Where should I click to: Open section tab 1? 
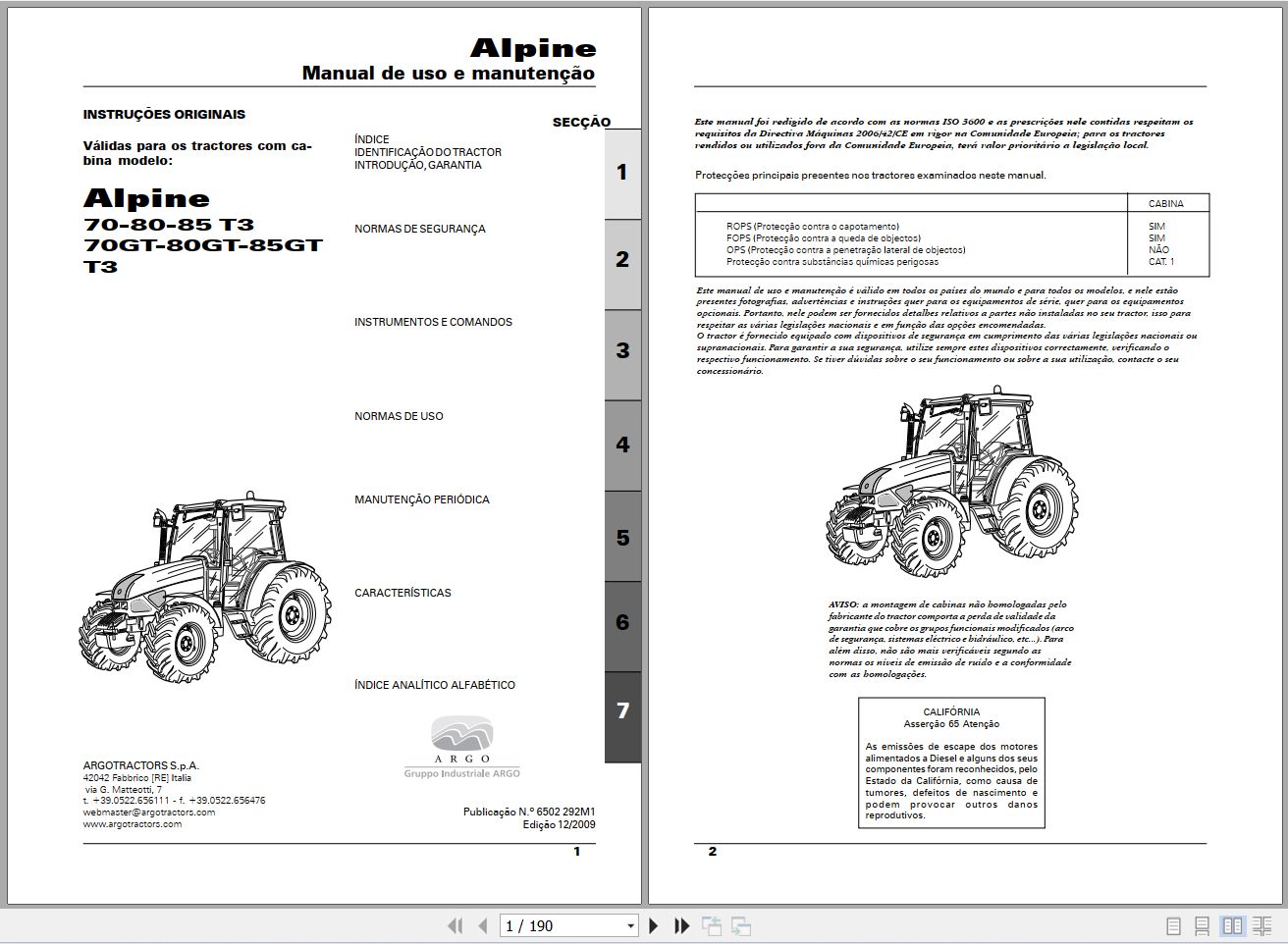[622, 173]
